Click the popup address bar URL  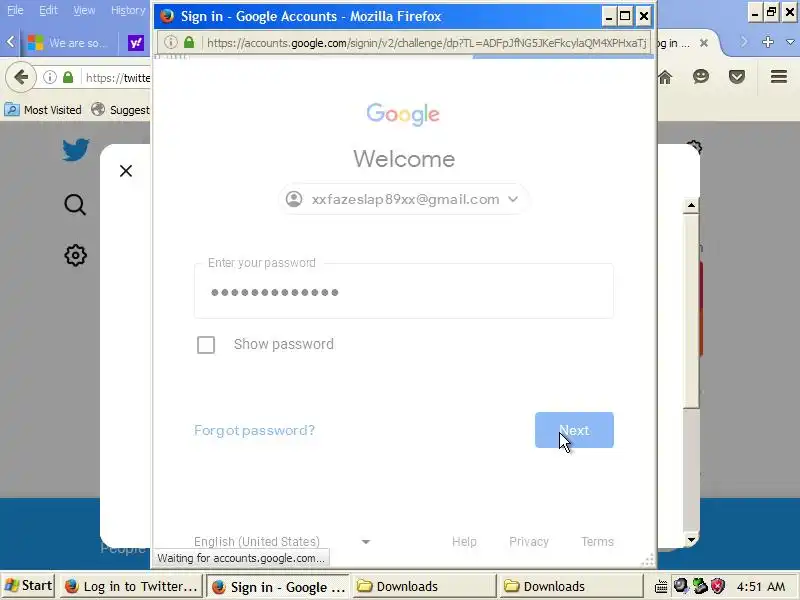(427, 43)
